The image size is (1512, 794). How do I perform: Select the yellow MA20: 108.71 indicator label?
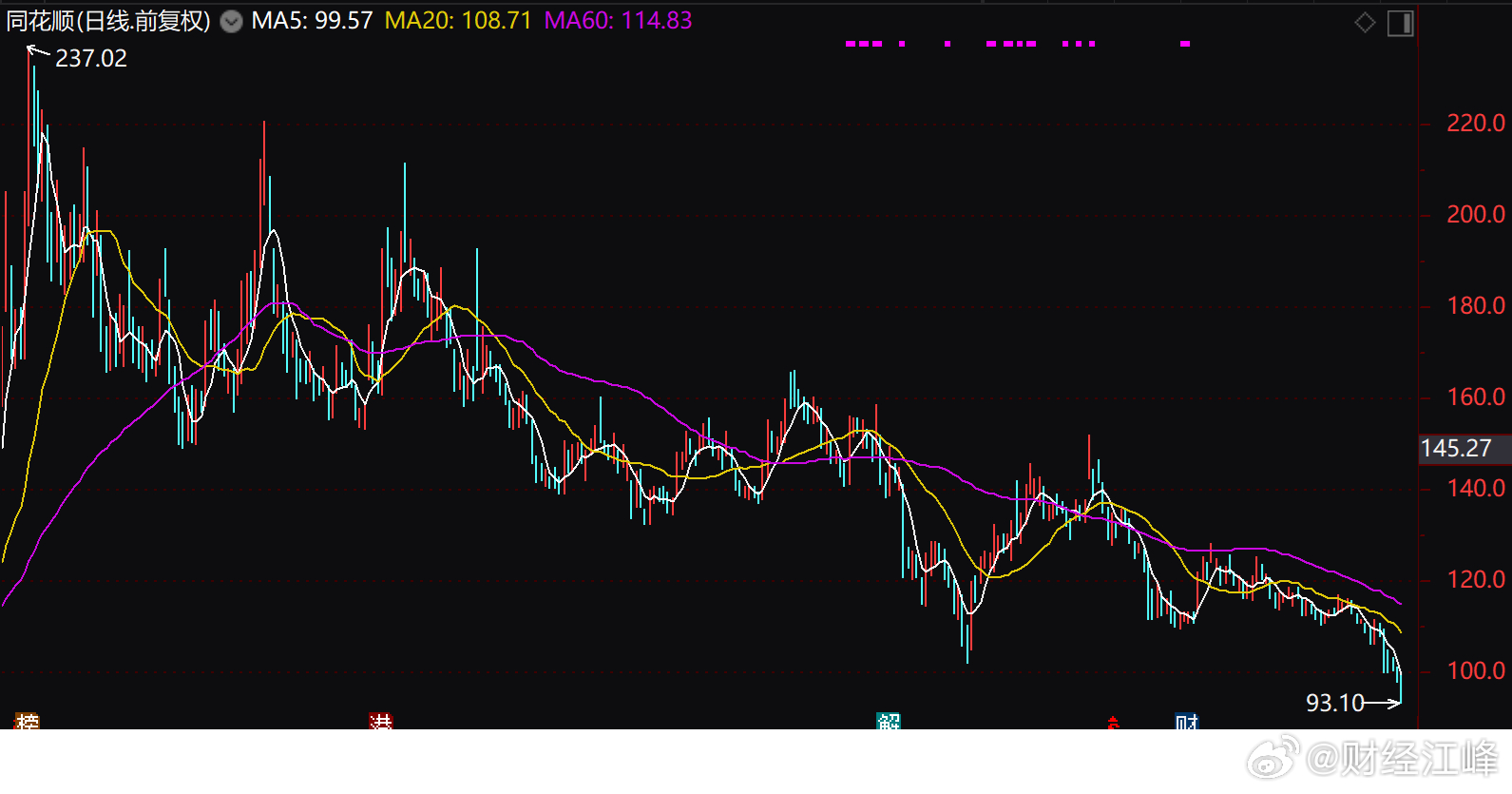click(458, 21)
